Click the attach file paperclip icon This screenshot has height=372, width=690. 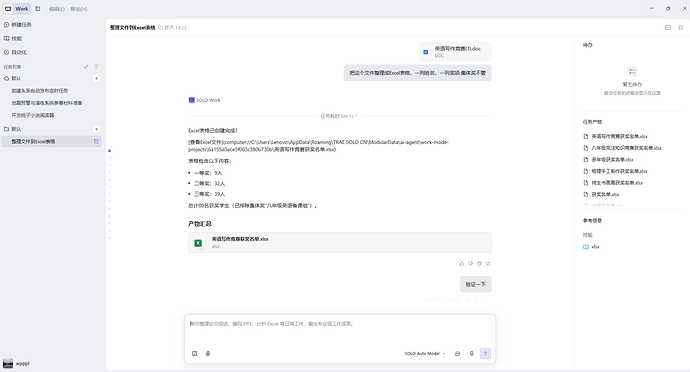(x=208, y=354)
